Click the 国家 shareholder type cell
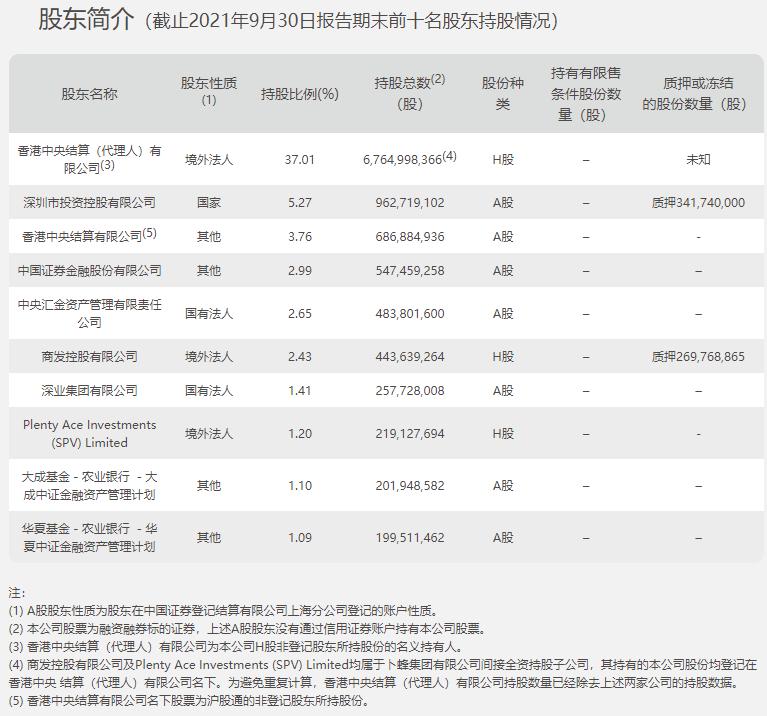The image size is (767, 716). [209, 202]
